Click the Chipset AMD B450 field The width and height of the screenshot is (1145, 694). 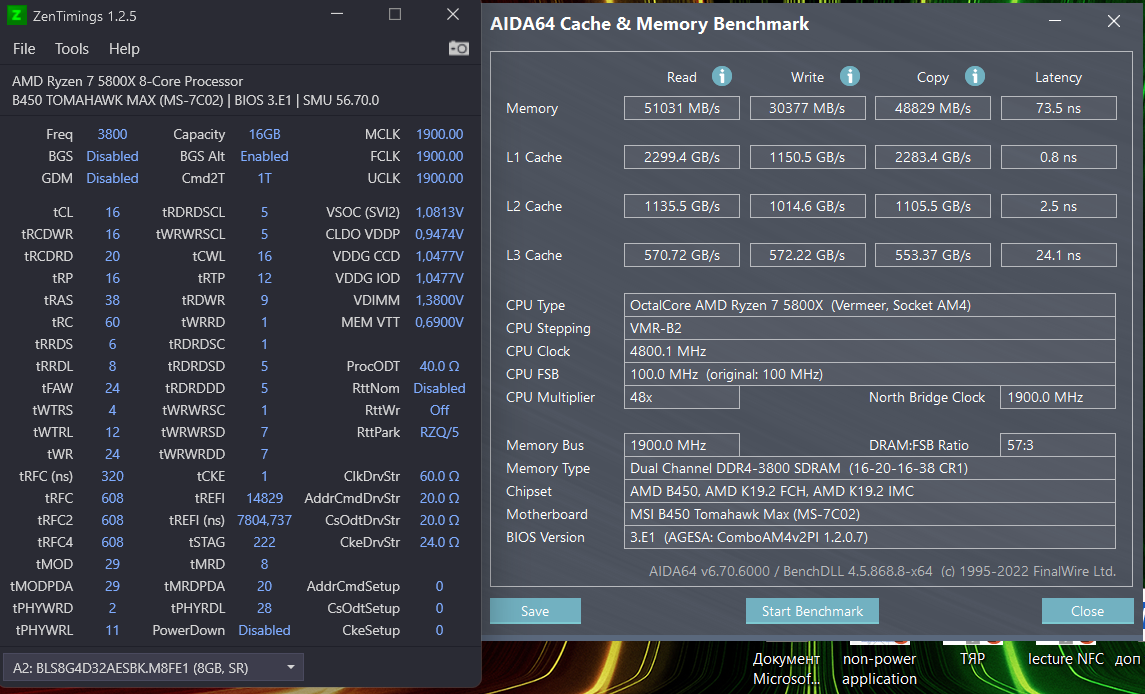click(x=870, y=491)
